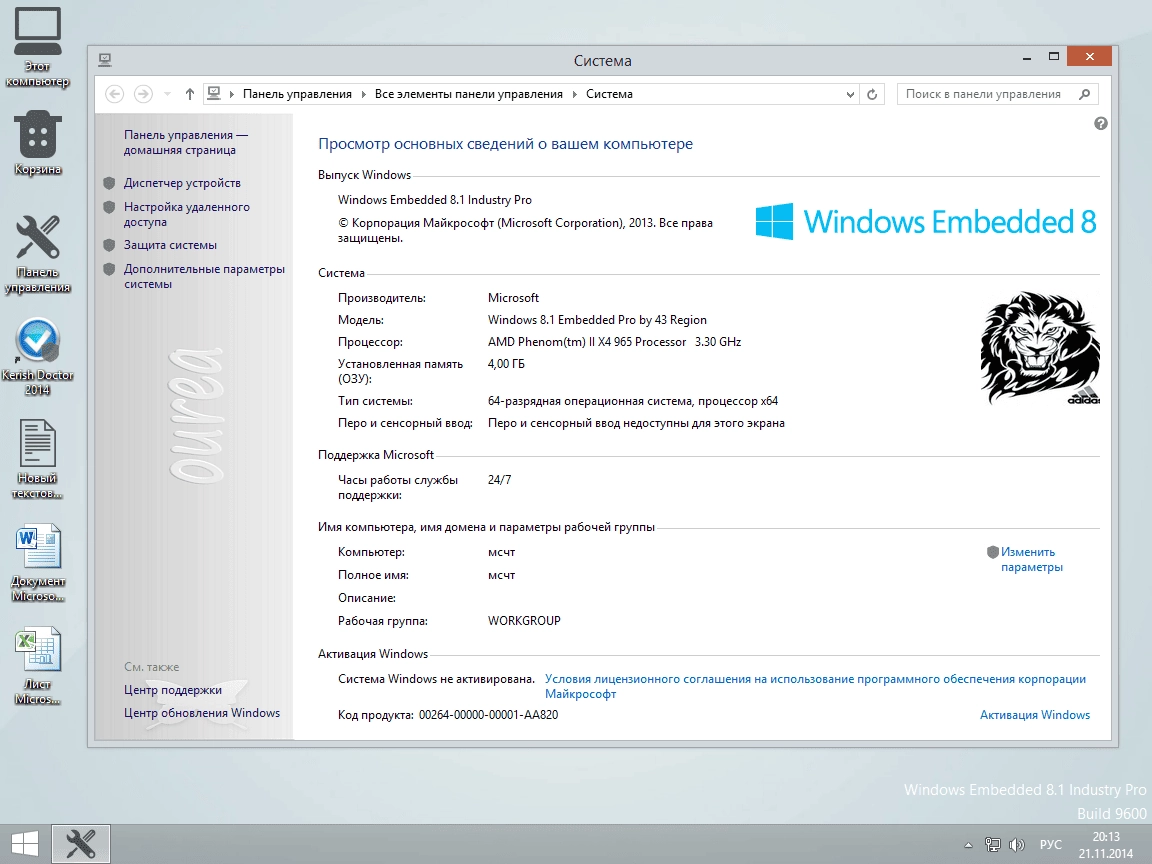Open Панель управления desktop shortcut
Viewport: 1152px width, 864px height.
point(37,254)
